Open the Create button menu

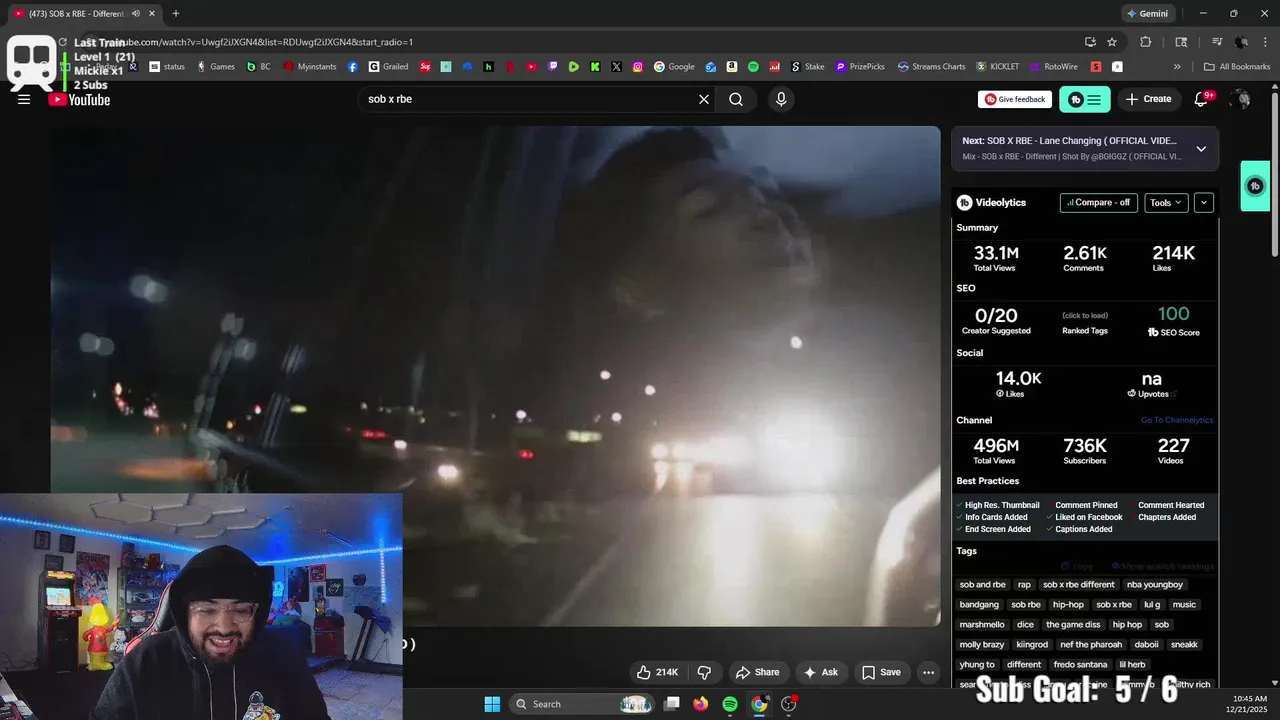pyautogui.click(x=1148, y=99)
